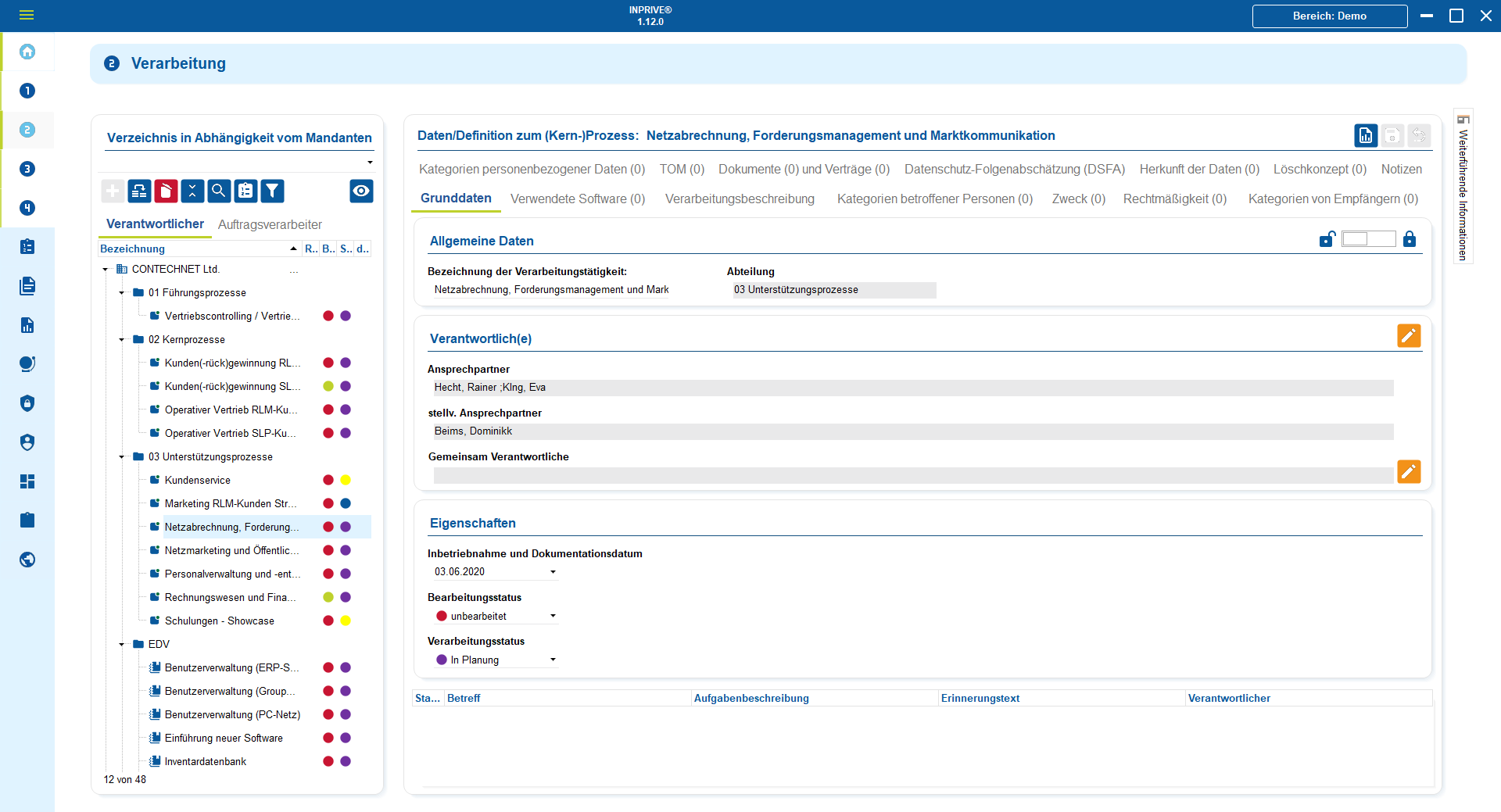Click the closed padlock icon
The image size is (1501, 812).
1409,239
